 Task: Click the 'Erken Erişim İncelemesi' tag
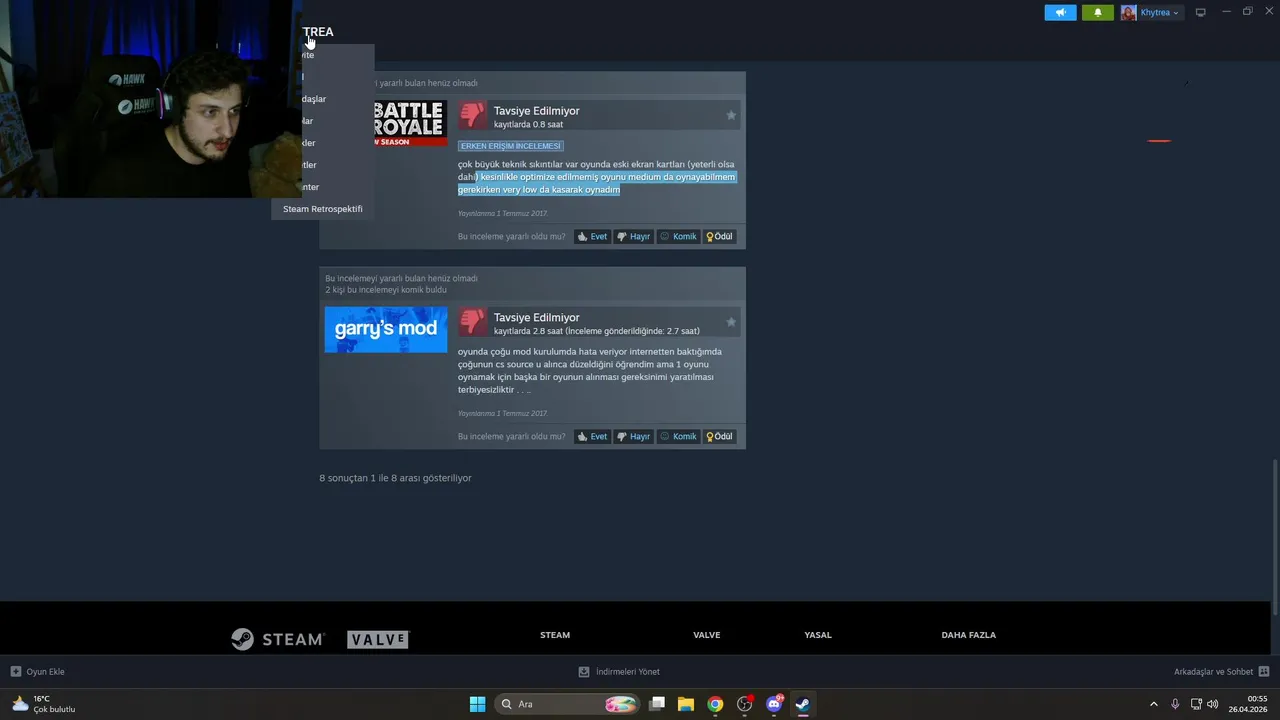[x=510, y=146]
